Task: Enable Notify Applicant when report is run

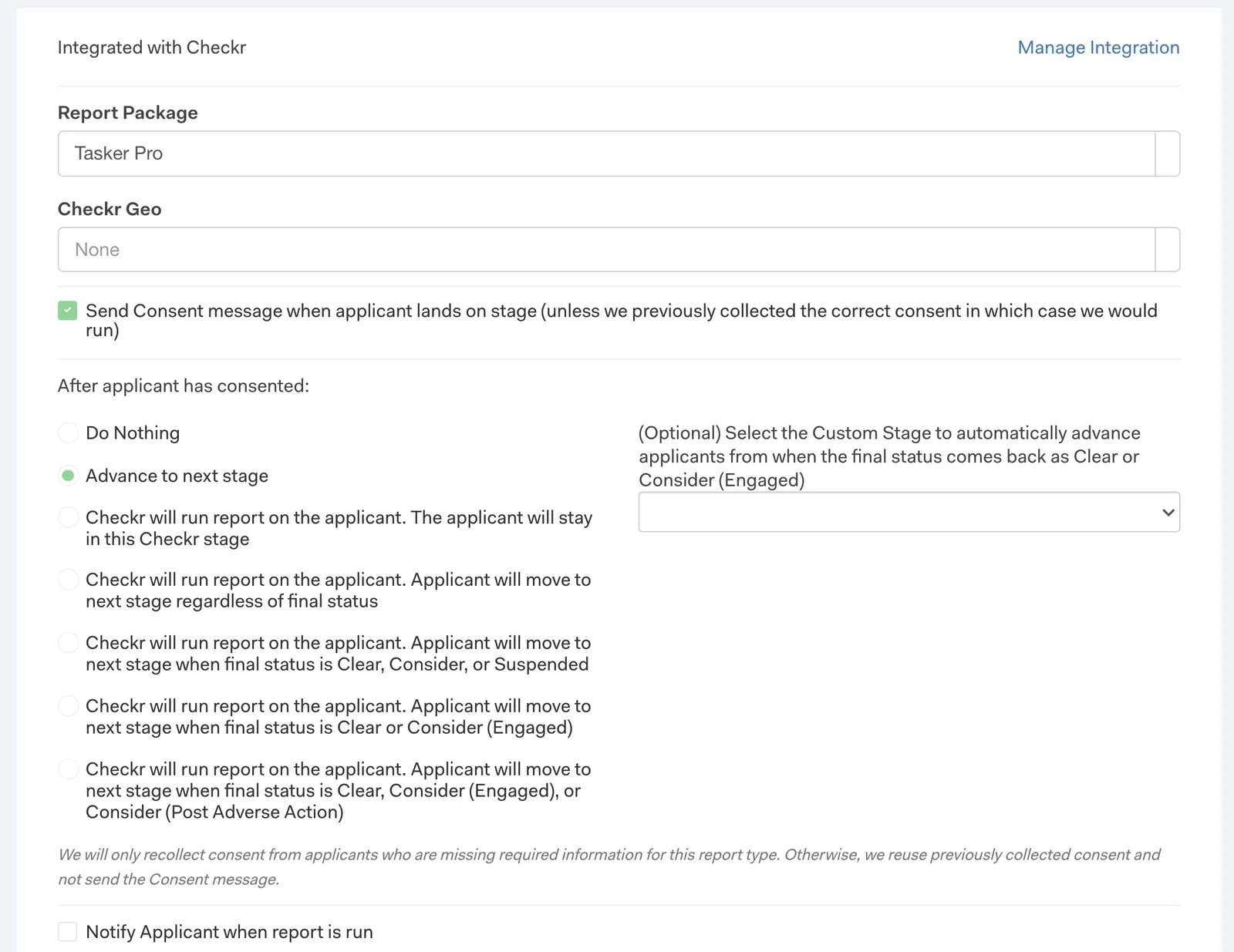Action: 68,932
